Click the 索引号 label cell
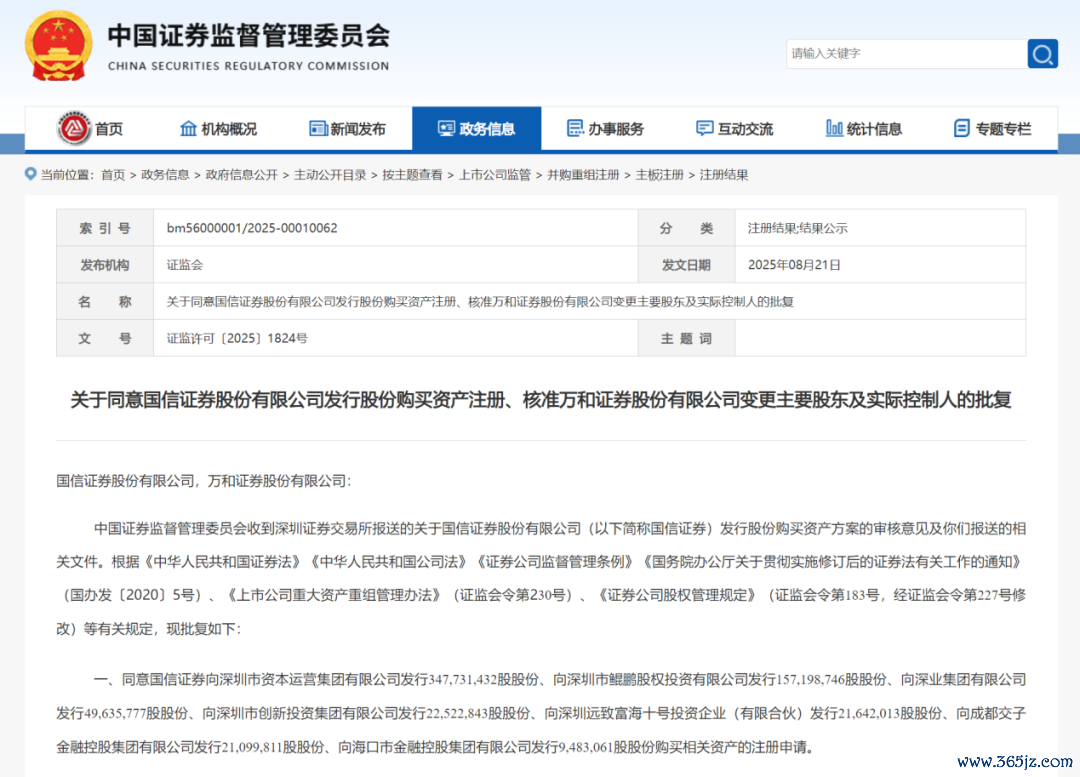The width and height of the screenshot is (1080, 777). coord(105,228)
